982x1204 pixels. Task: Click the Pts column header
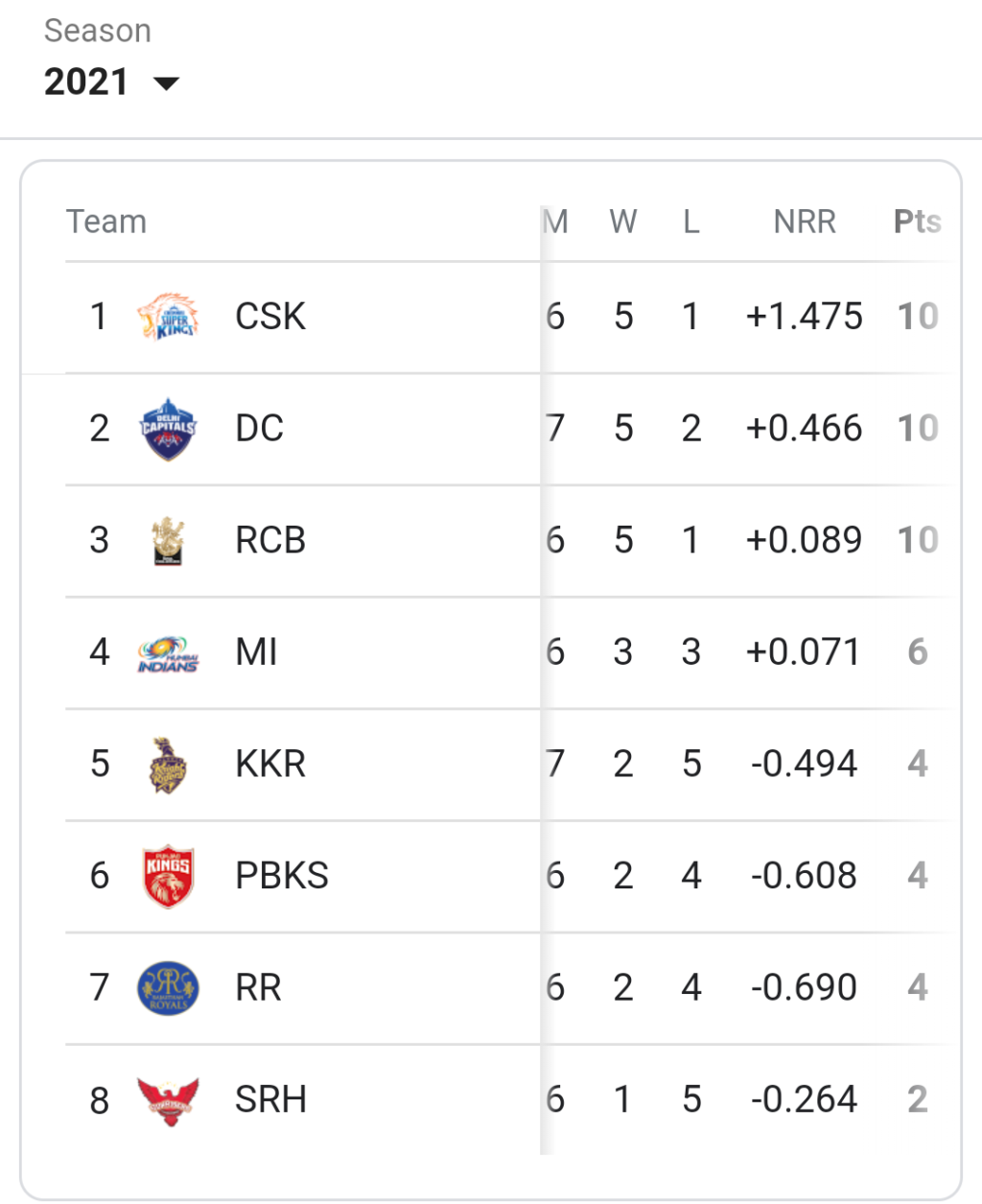918,222
